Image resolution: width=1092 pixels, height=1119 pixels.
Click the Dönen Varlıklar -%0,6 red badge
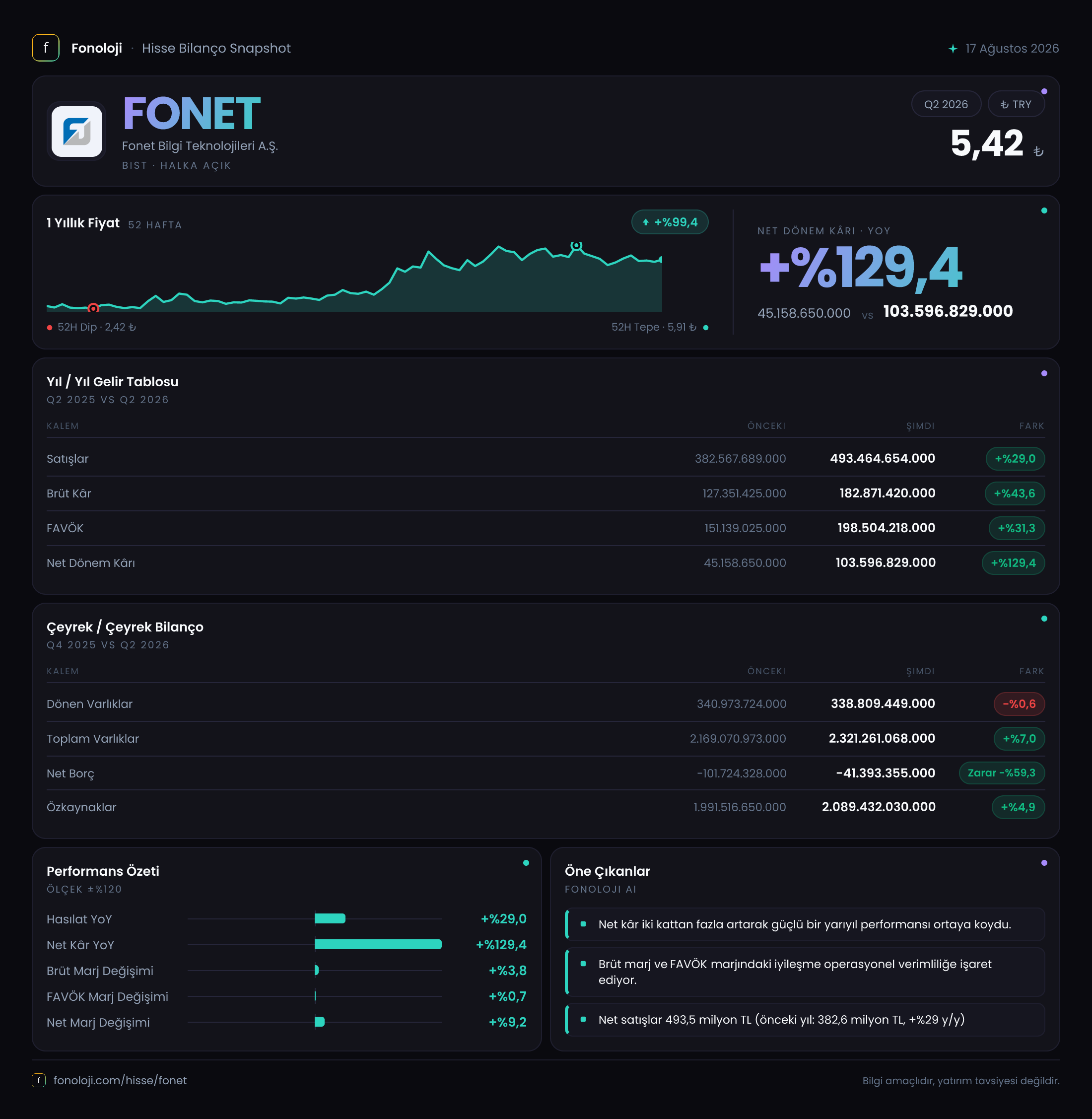tap(1019, 704)
